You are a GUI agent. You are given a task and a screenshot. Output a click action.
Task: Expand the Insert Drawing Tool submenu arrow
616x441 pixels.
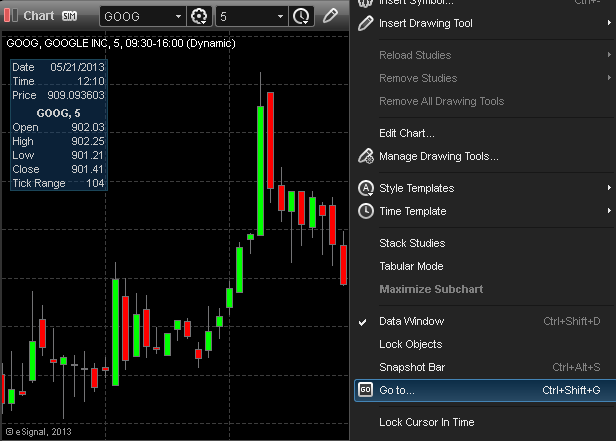pyautogui.click(x=609, y=23)
